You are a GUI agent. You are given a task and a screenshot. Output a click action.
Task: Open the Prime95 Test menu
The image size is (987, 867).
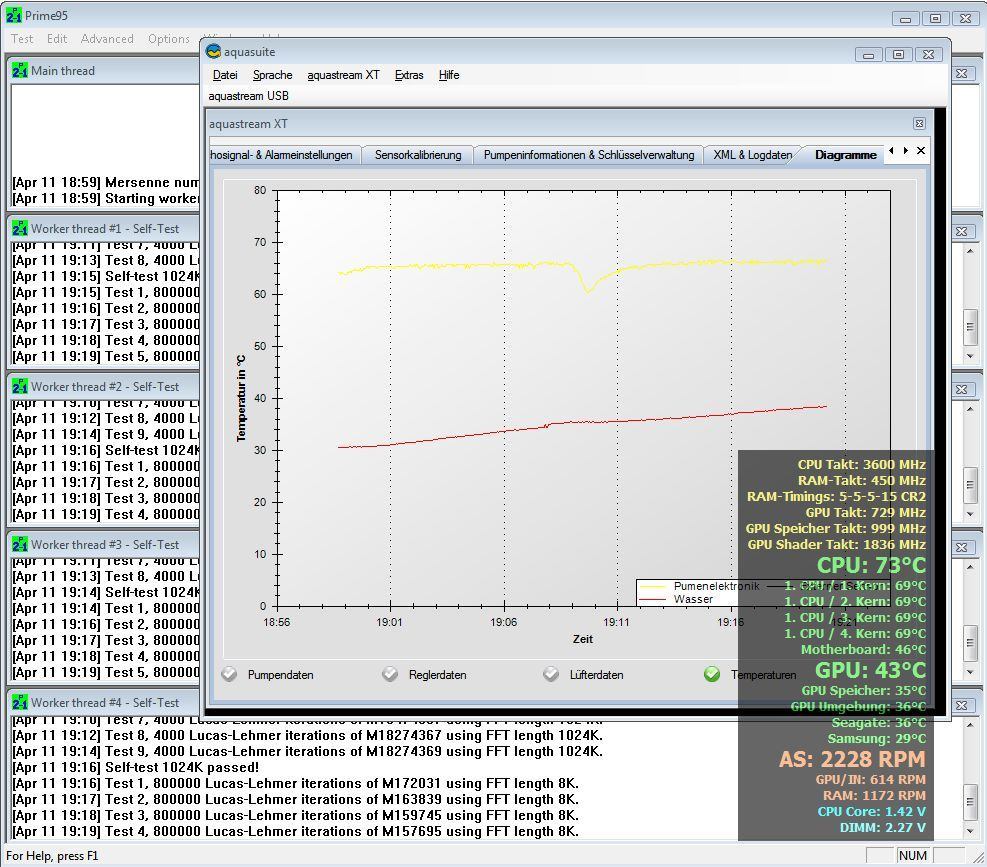22,39
